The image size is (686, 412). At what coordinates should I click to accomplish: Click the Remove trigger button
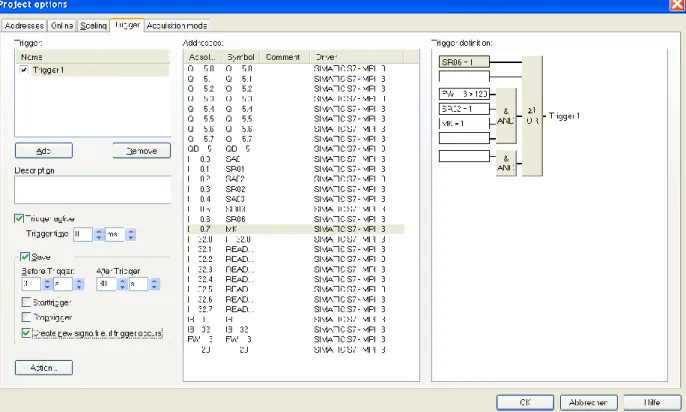click(x=142, y=151)
